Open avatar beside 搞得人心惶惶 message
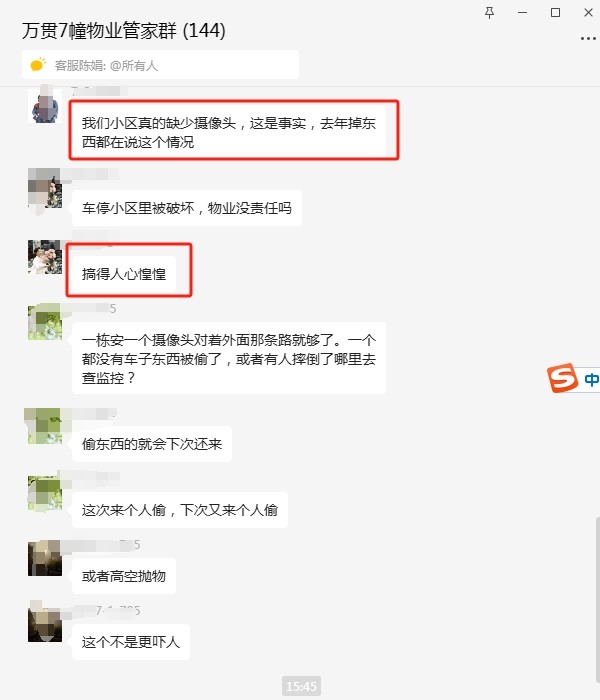 point(45,257)
